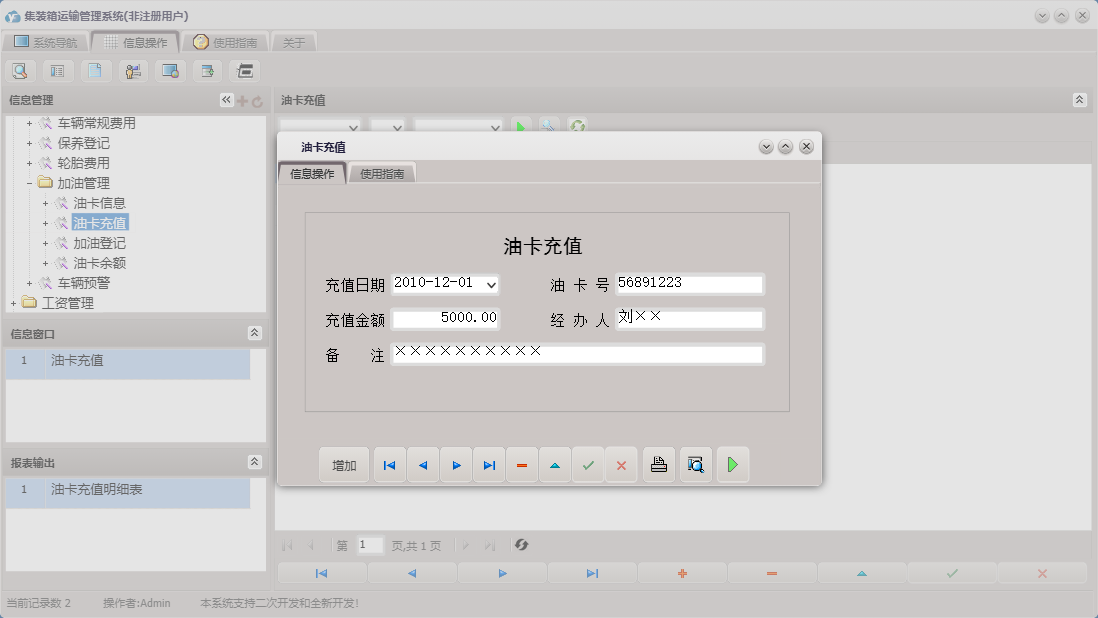1098x618 pixels.
Task: Open the report list tool from the toolbar
Action: point(55,71)
